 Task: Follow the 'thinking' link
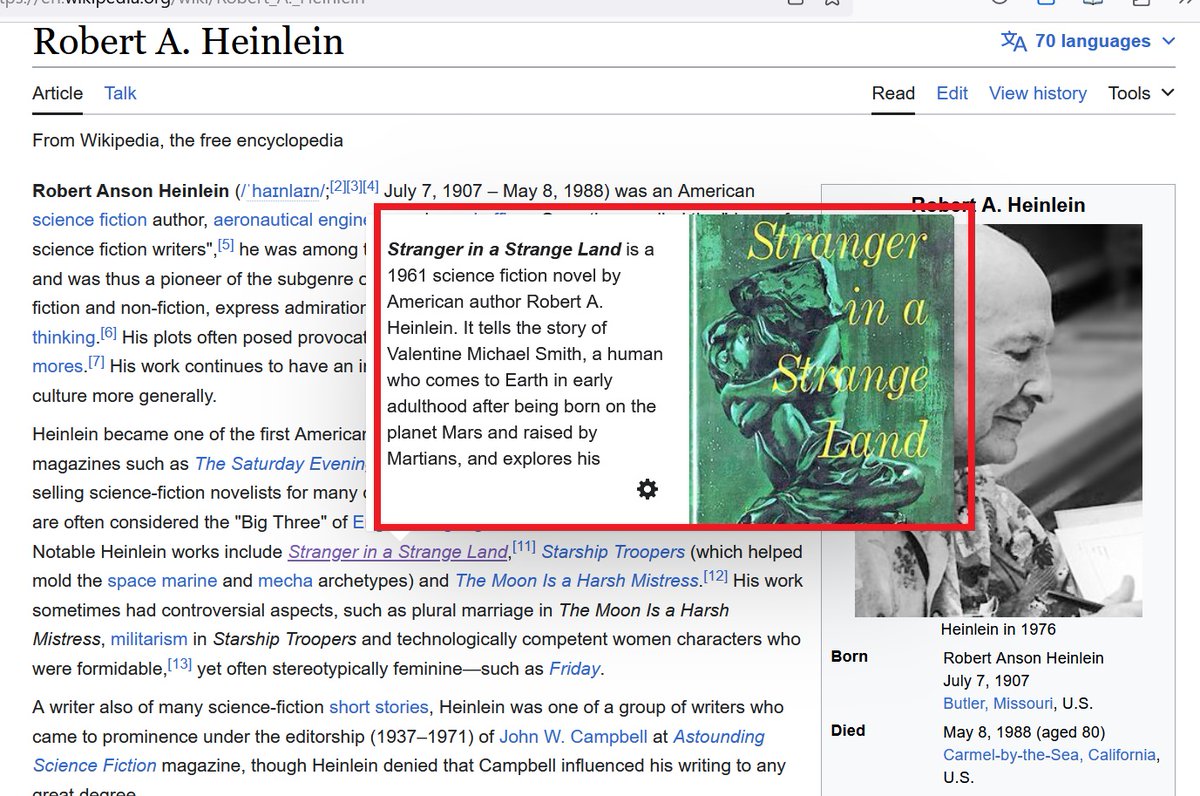(x=63, y=337)
